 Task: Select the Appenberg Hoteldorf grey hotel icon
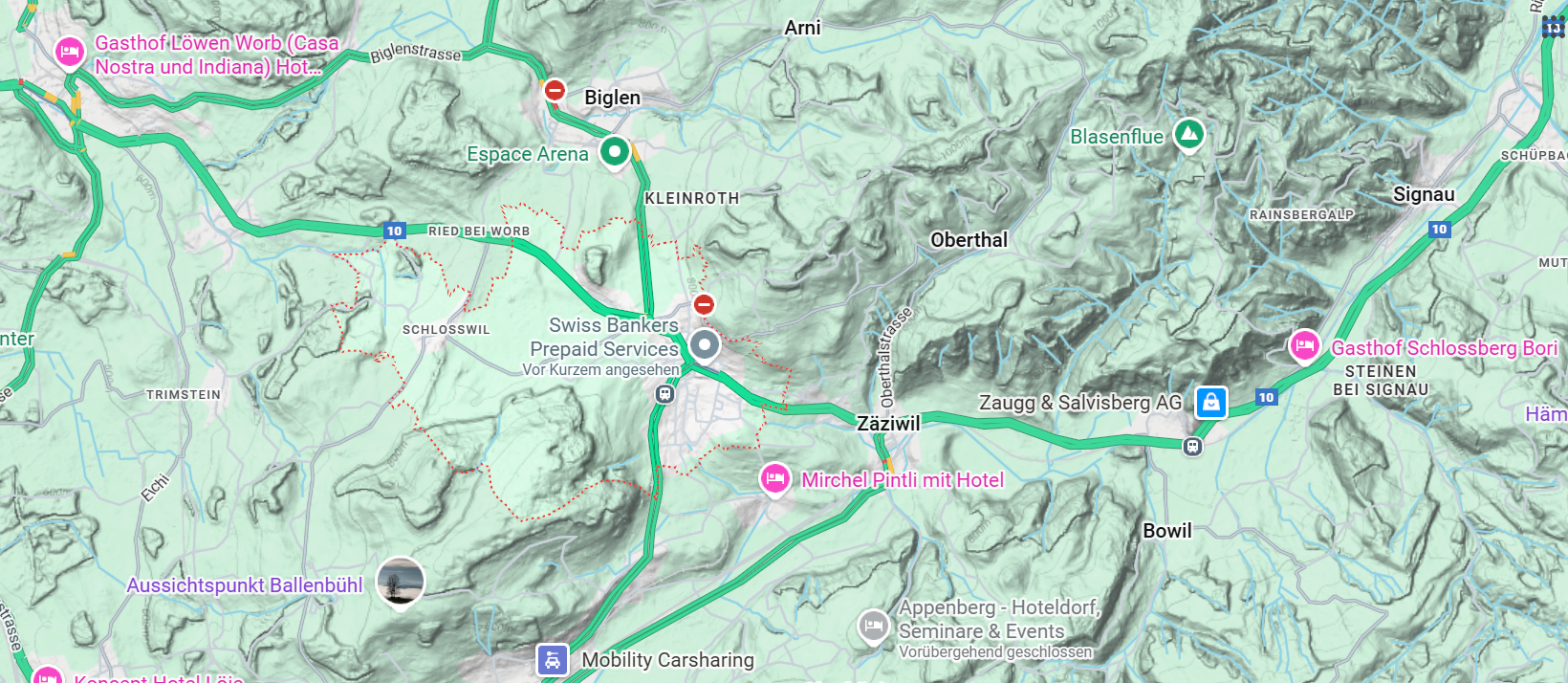[x=873, y=628]
